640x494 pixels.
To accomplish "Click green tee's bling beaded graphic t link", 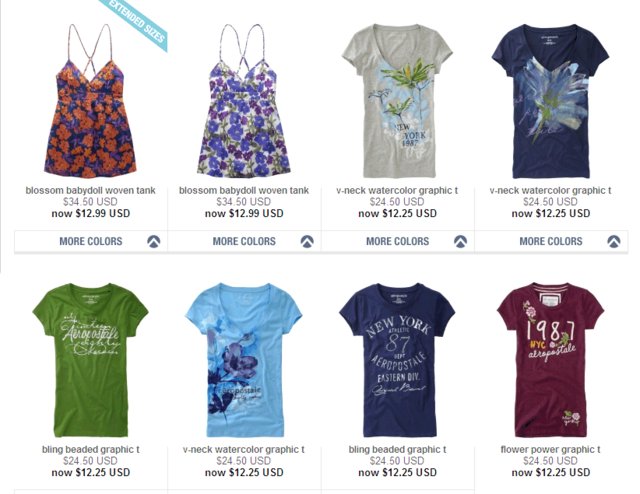I will (x=91, y=449).
